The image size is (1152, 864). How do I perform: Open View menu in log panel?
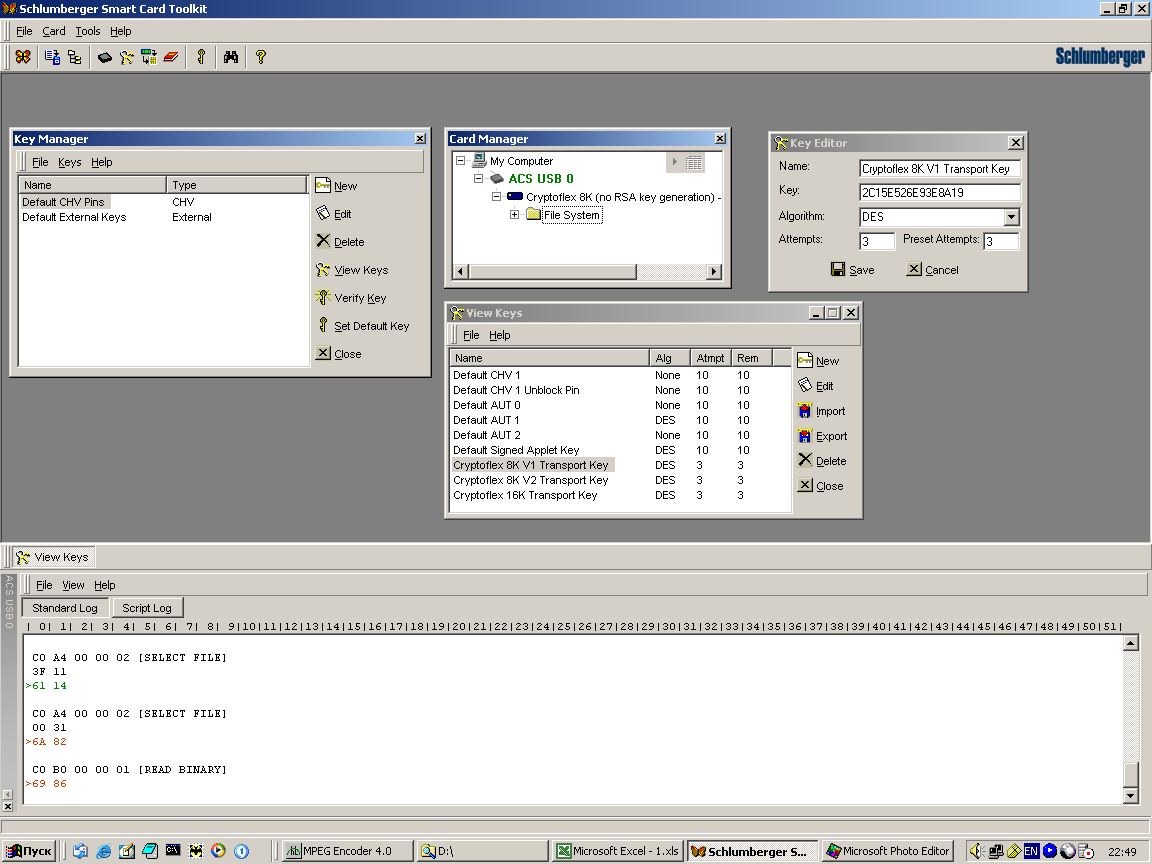[73, 585]
